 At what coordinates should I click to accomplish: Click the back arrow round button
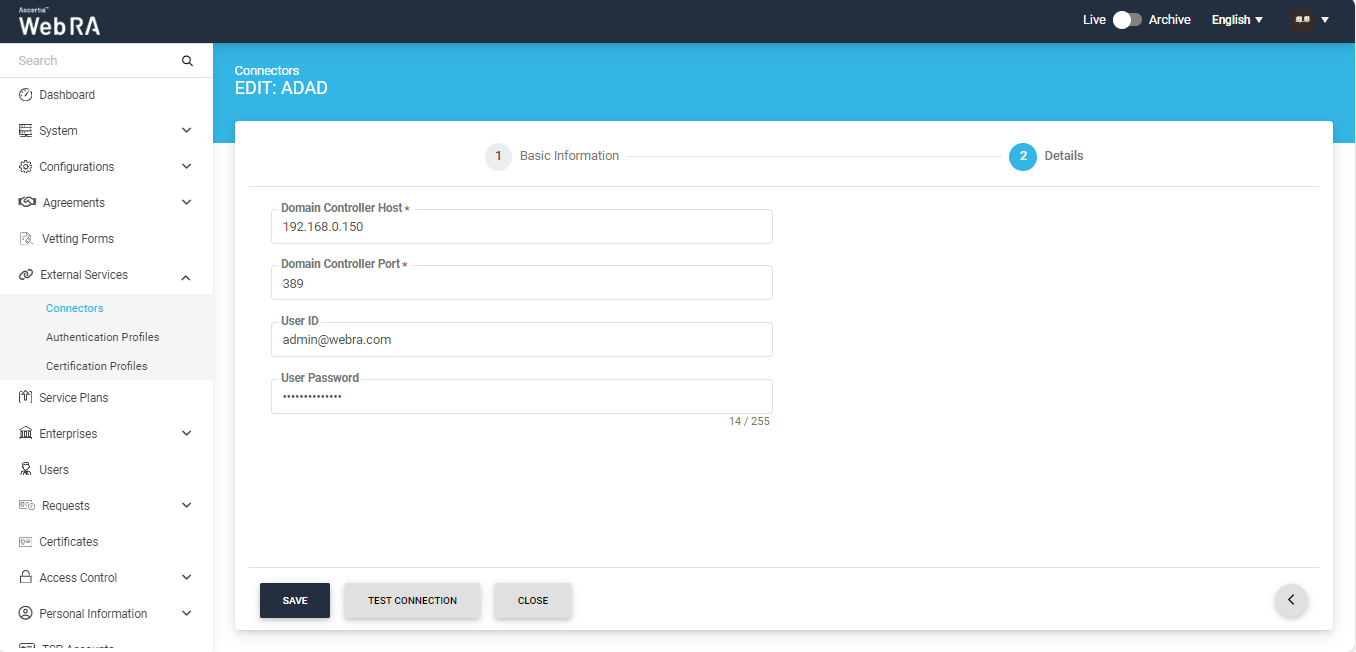pos(1291,600)
